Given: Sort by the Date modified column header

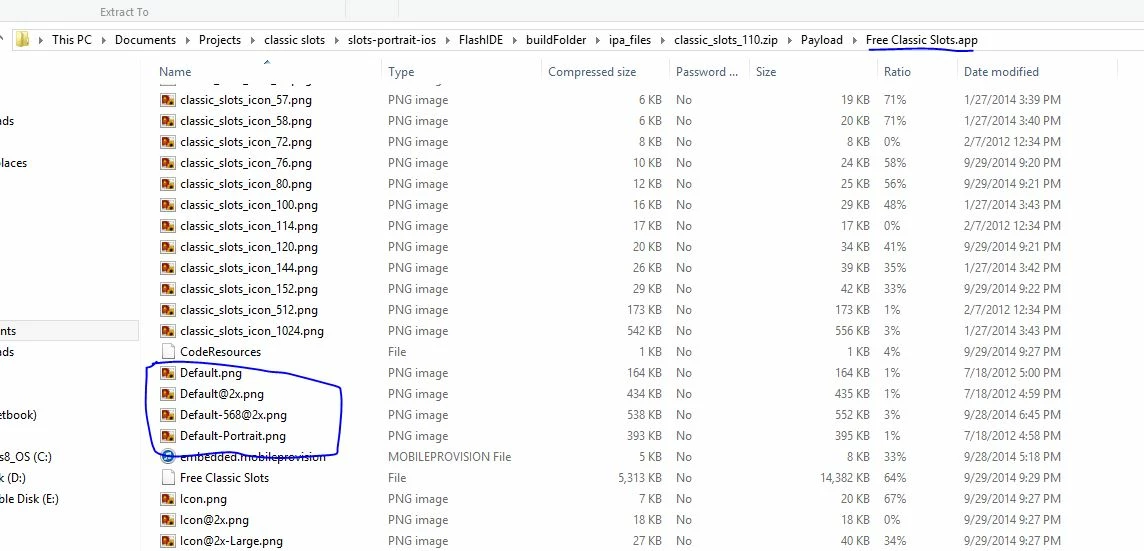Looking at the screenshot, I should click(x=1001, y=72).
